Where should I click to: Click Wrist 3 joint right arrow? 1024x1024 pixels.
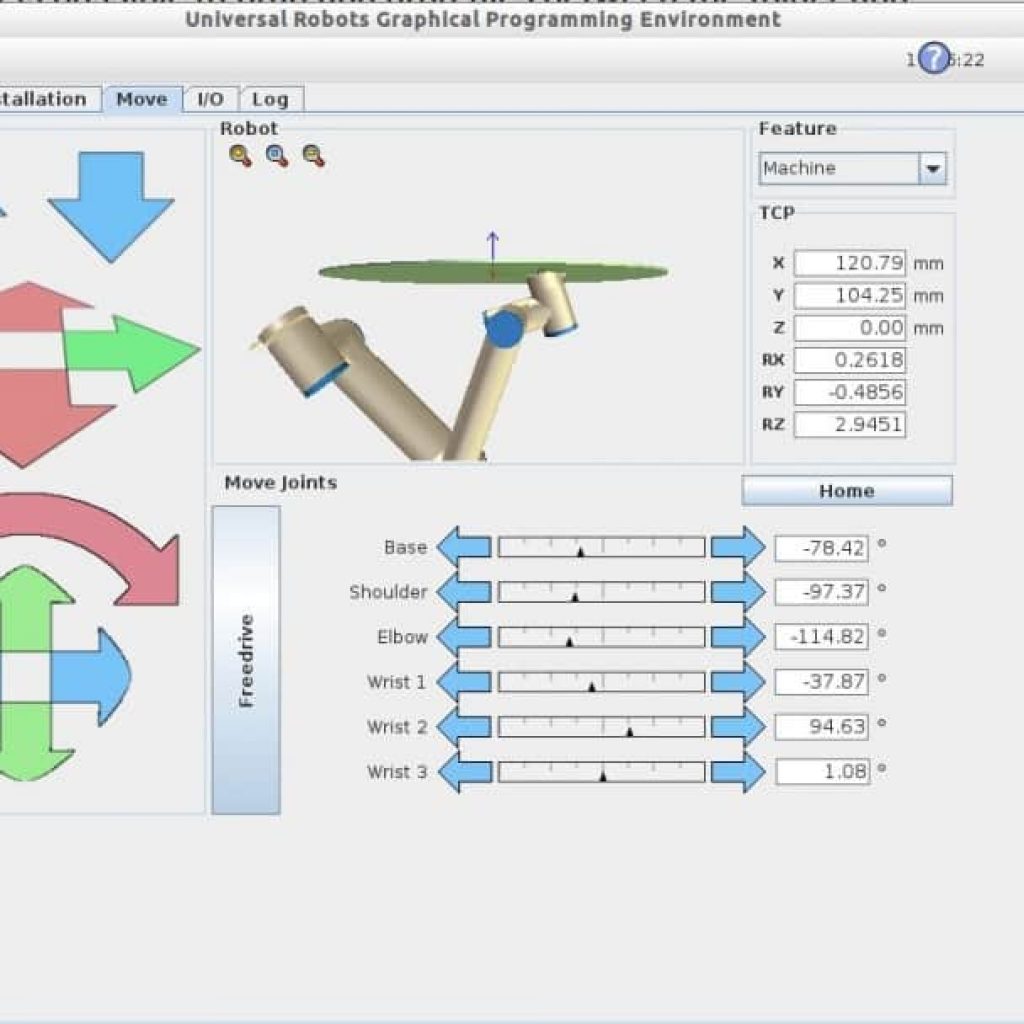tap(738, 772)
